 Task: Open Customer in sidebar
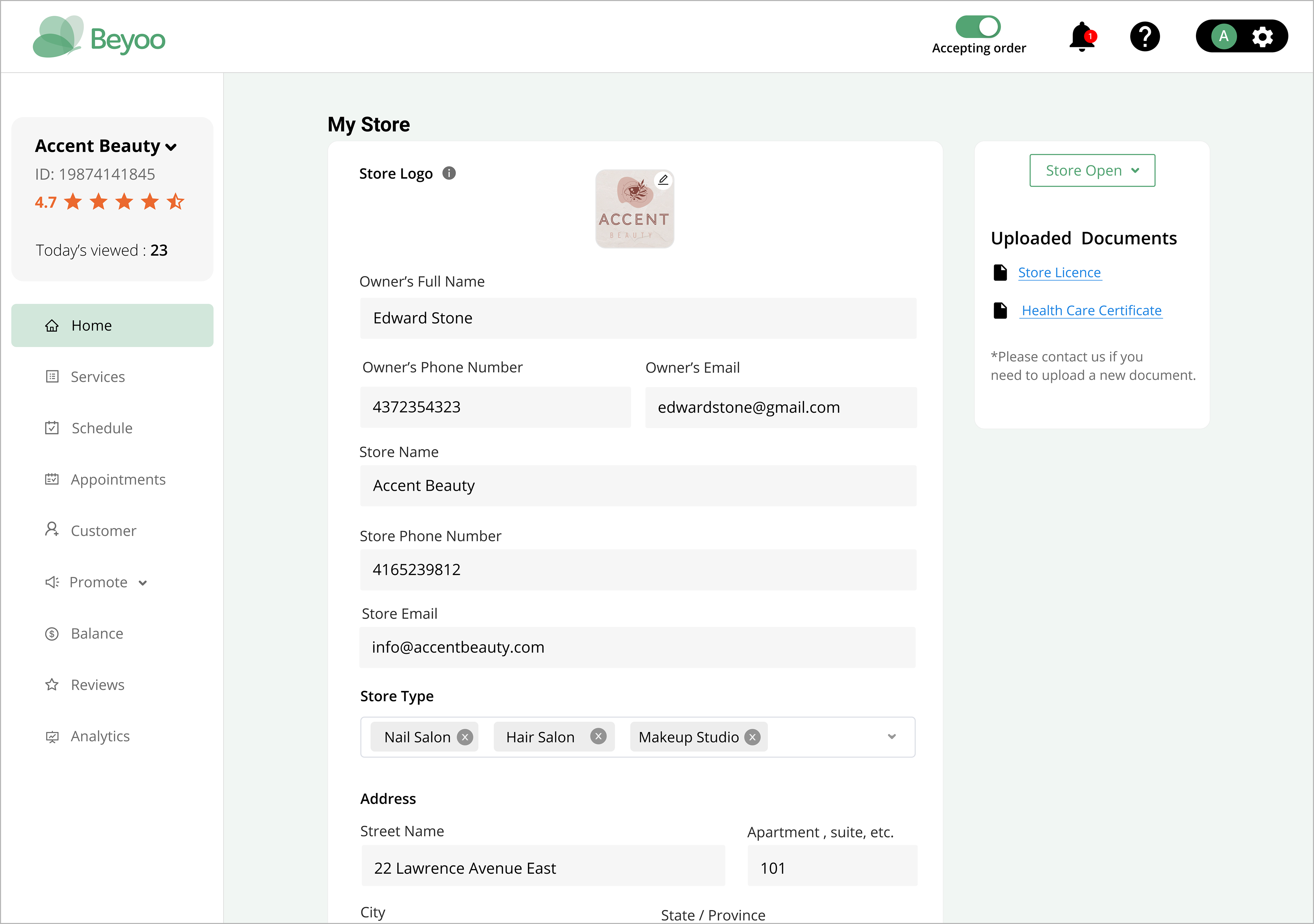click(x=103, y=531)
